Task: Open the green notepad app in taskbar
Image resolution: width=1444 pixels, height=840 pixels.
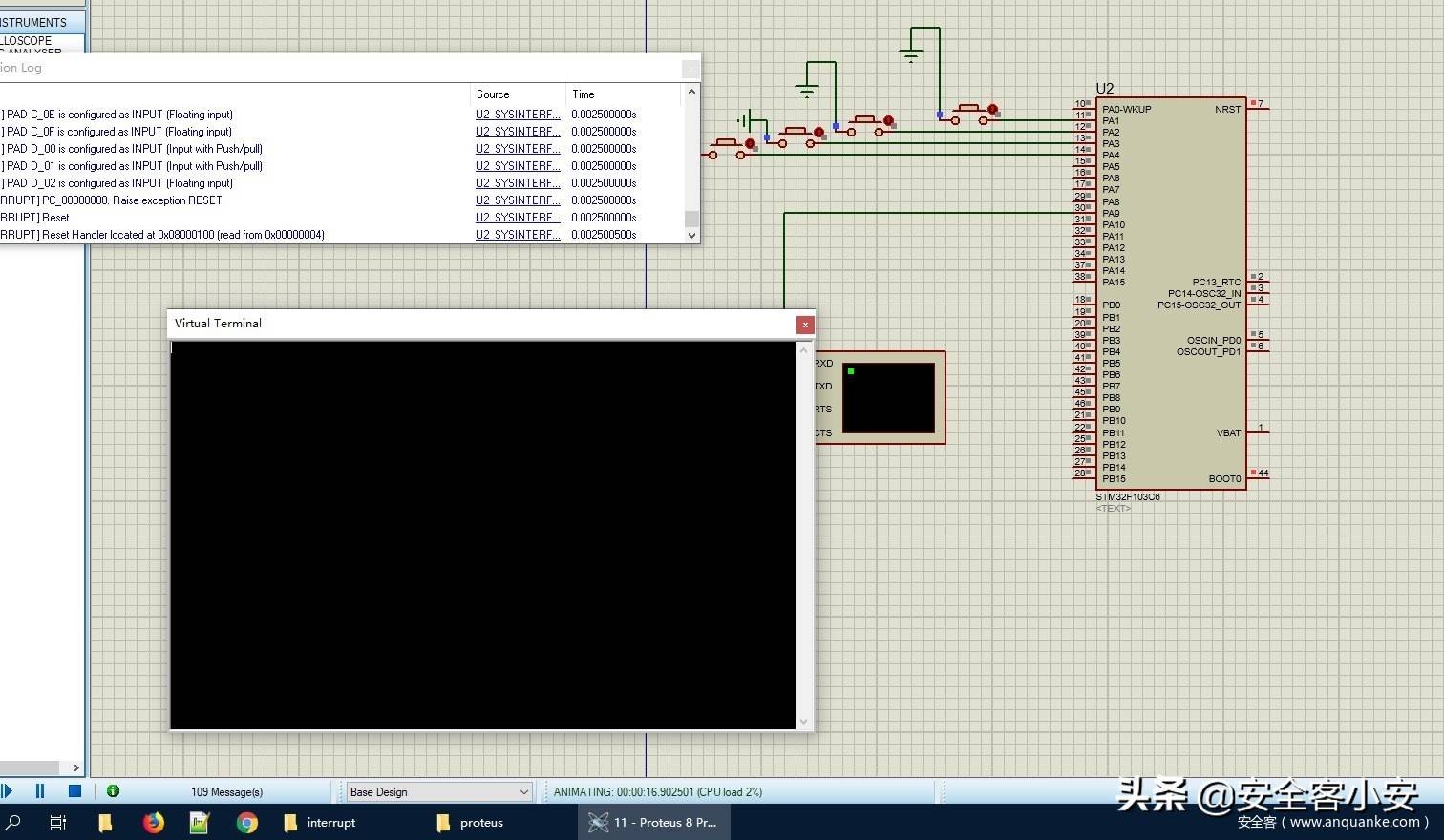Action: pyautogui.click(x=200, y=822)
